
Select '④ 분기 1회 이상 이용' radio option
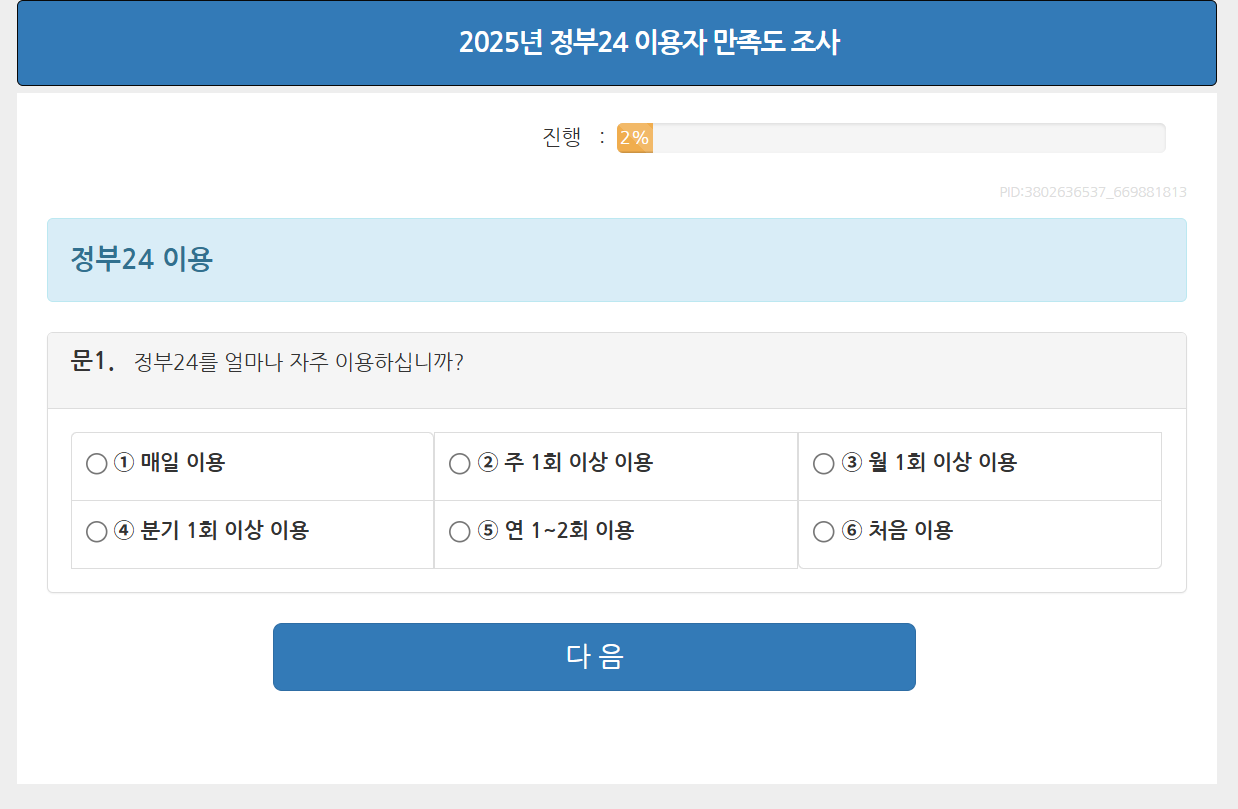coord(97,532)
